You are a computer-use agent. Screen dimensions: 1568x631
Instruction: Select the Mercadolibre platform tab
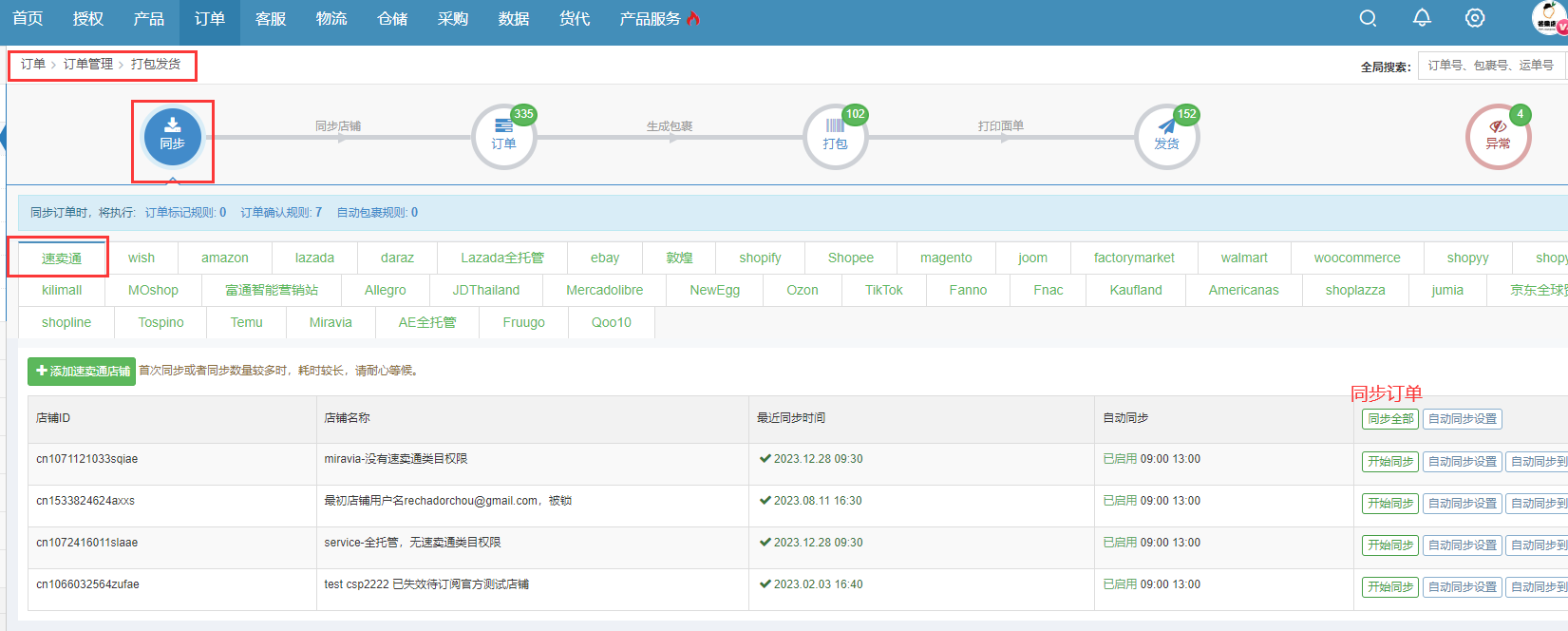pos(605,290)
